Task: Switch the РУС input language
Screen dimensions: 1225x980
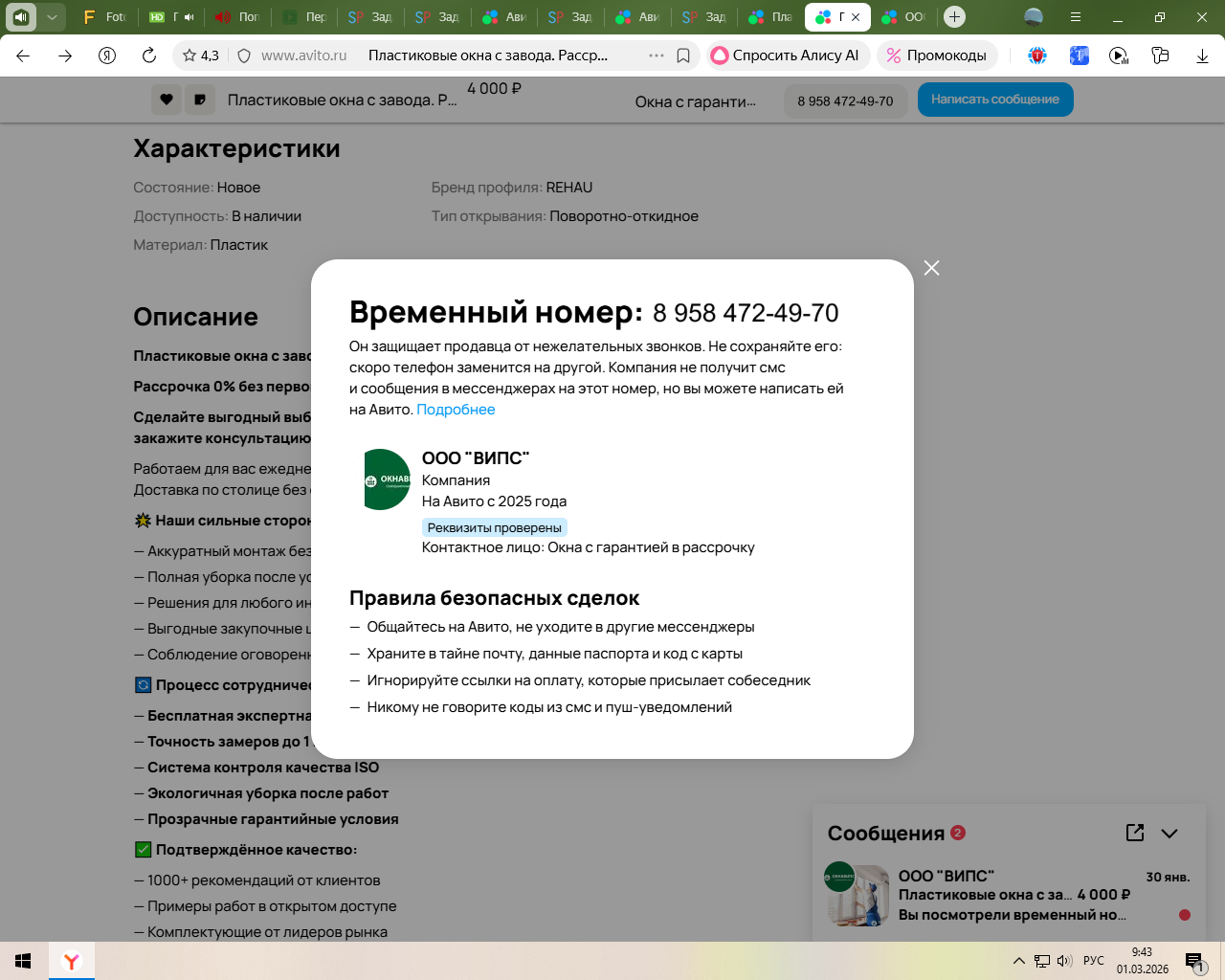Action: click(x=1094, y=961)
